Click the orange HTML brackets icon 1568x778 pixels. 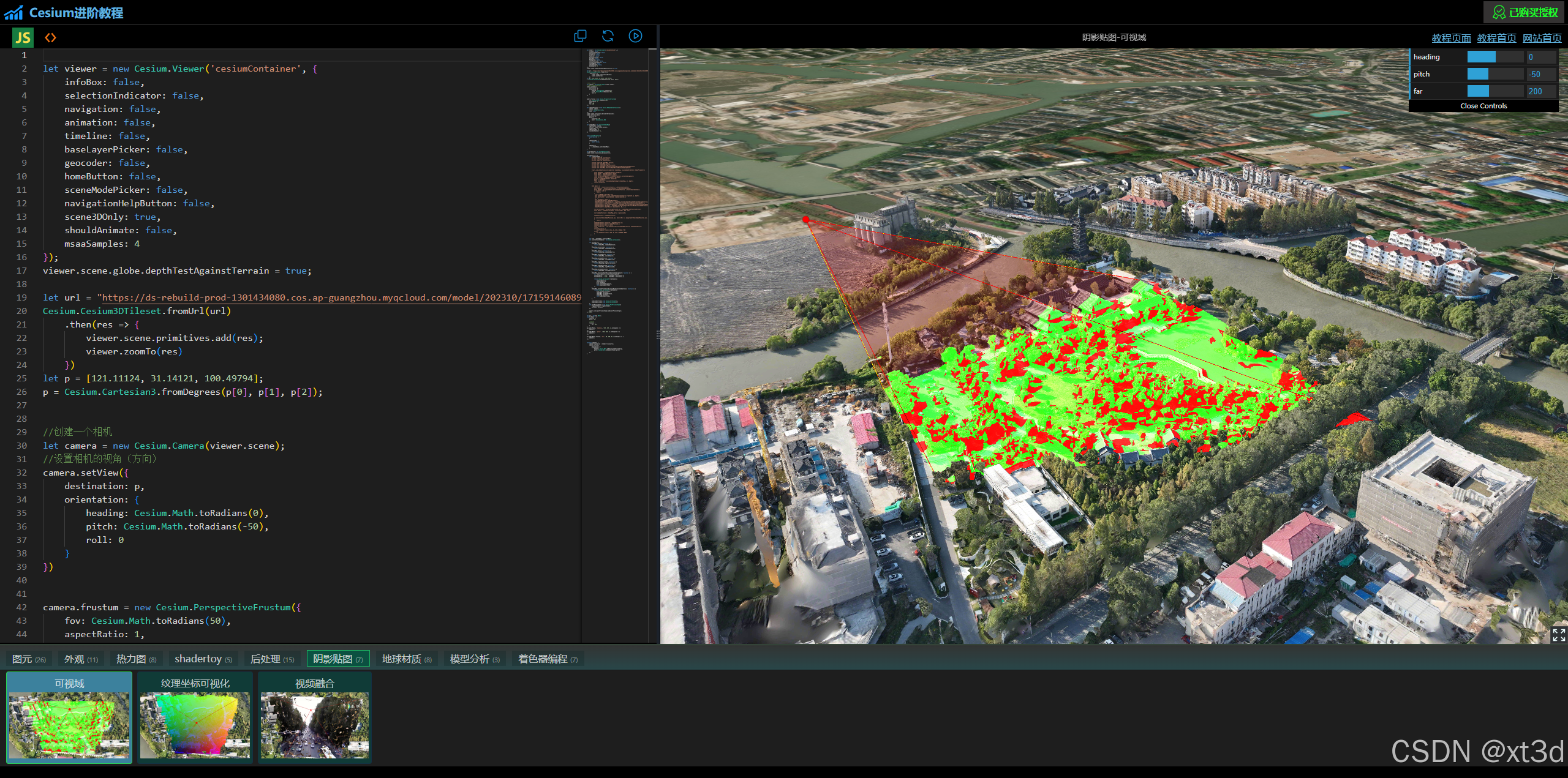[x=50, y=37]
